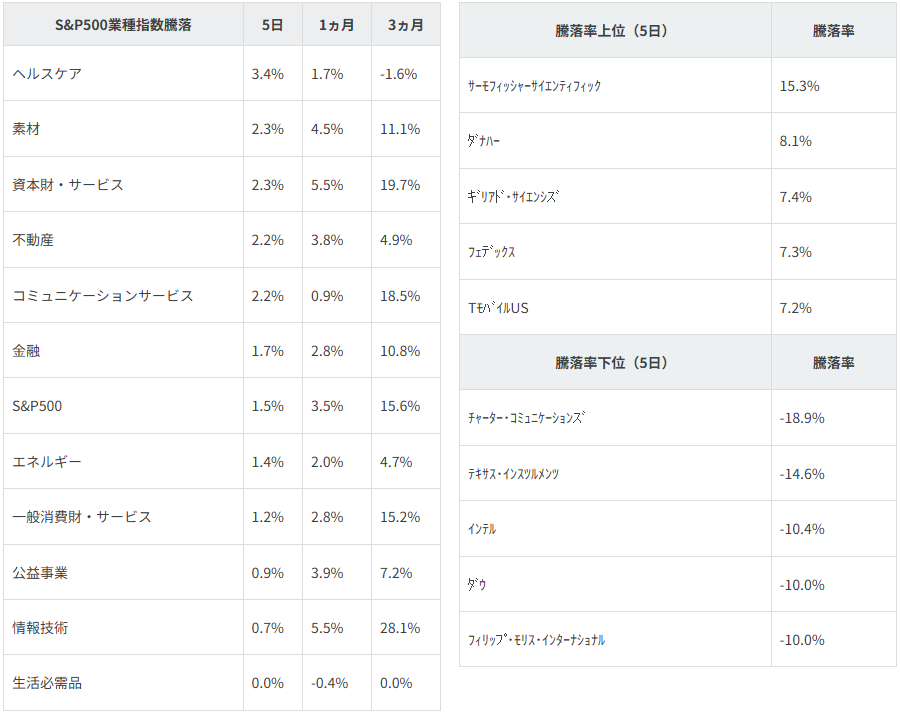Image resolution: width=900 pixels, height=712 pixels.
Task: Click the 28.1% three-month value cell
Action: (x=400, y=628)
